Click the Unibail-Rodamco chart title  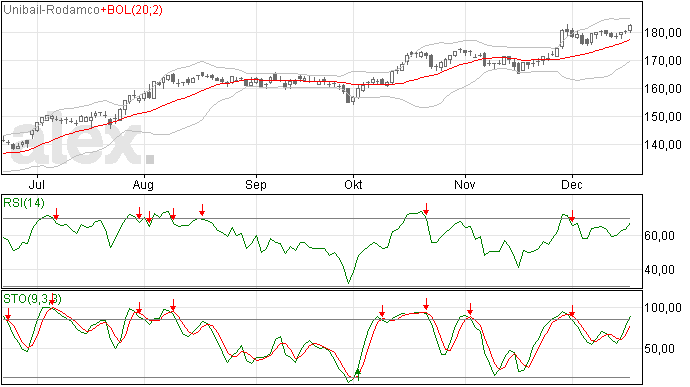tap(51, 10)
